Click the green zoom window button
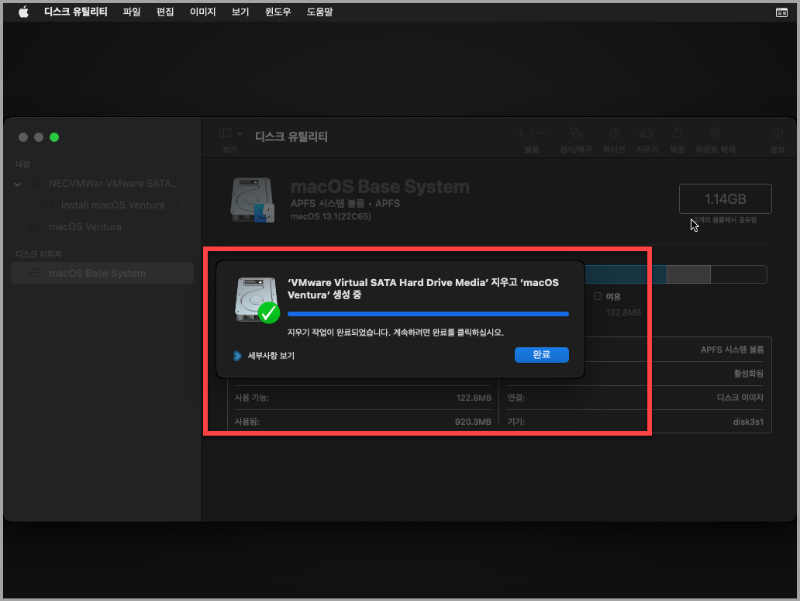This screenshot has width=800, height=601. [54, 137]
